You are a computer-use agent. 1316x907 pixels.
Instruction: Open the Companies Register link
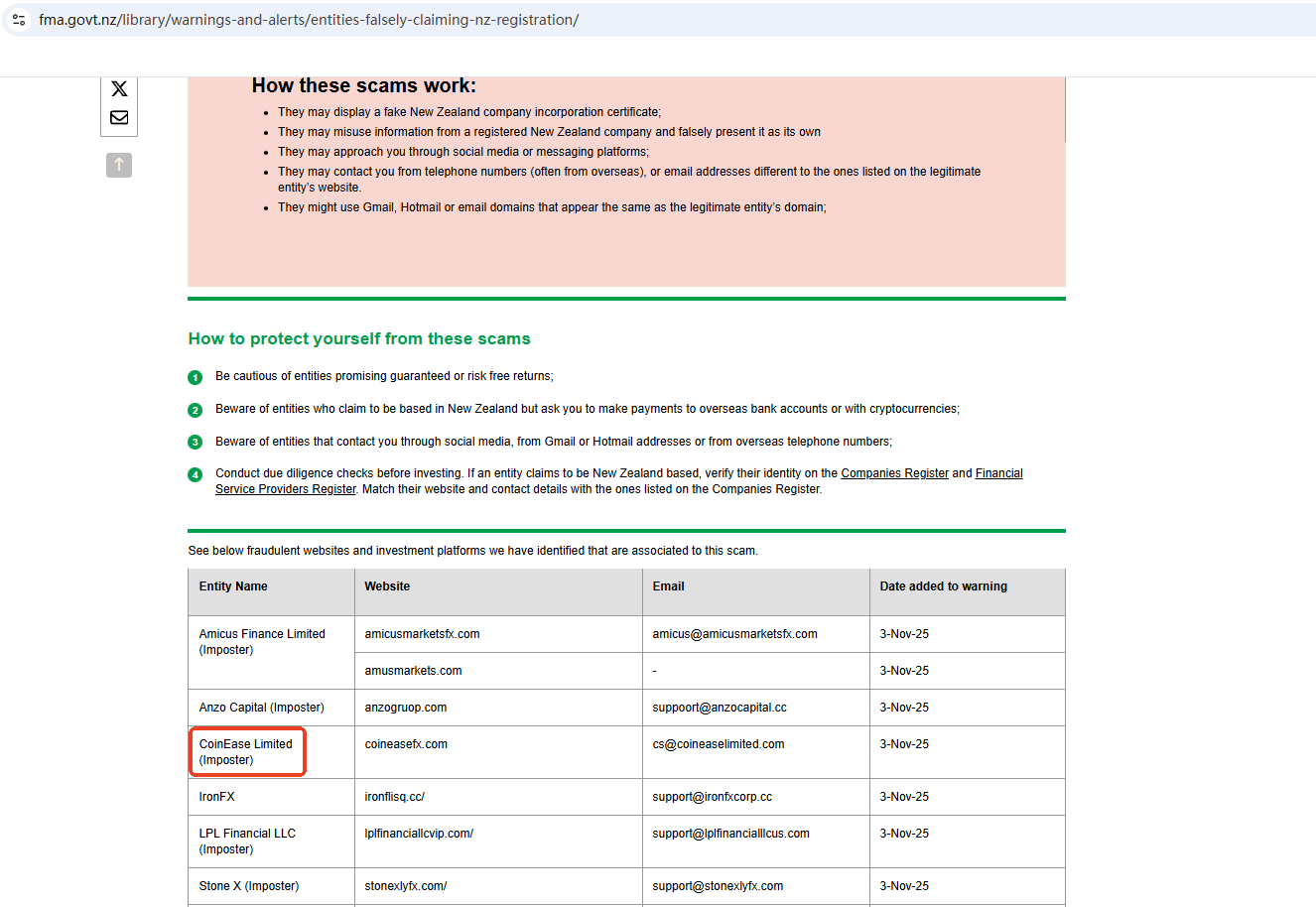point(894,473)
